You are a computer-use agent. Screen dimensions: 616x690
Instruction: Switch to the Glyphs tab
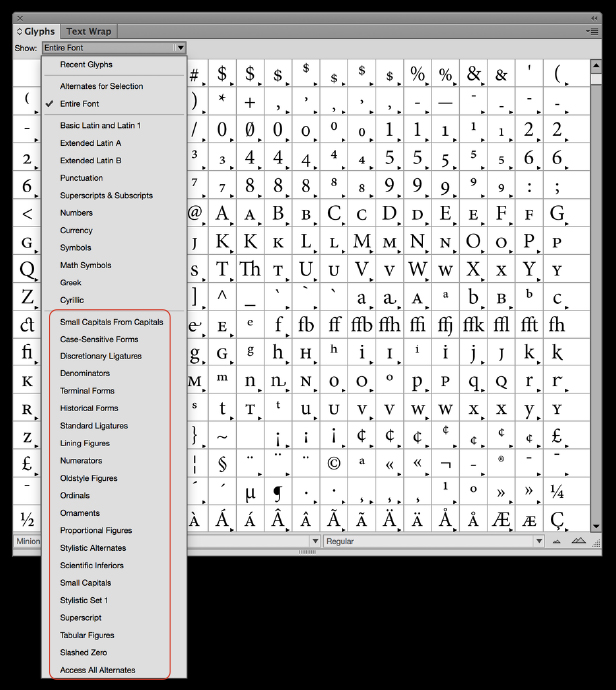pyautogui.click(x=36, y=31)
